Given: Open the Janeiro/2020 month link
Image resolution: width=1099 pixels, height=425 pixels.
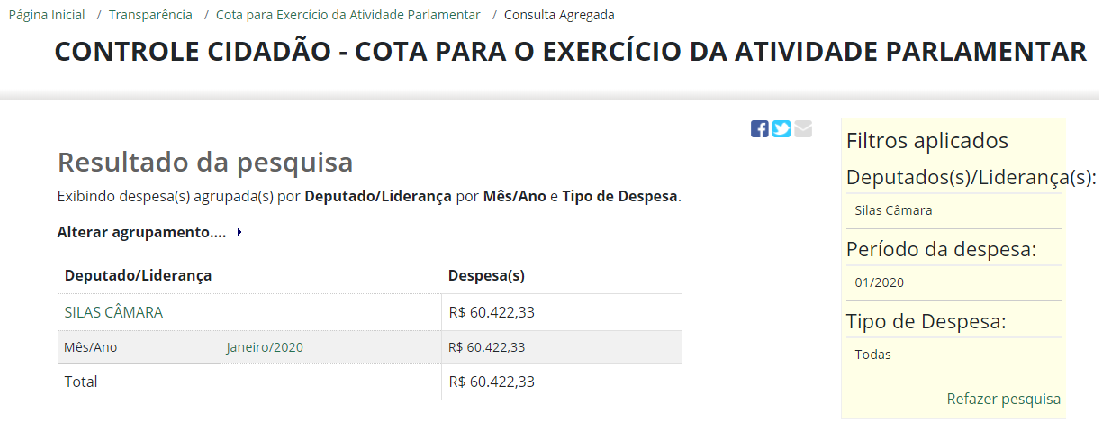Looking at the screenshot, I should coord(264,347).
